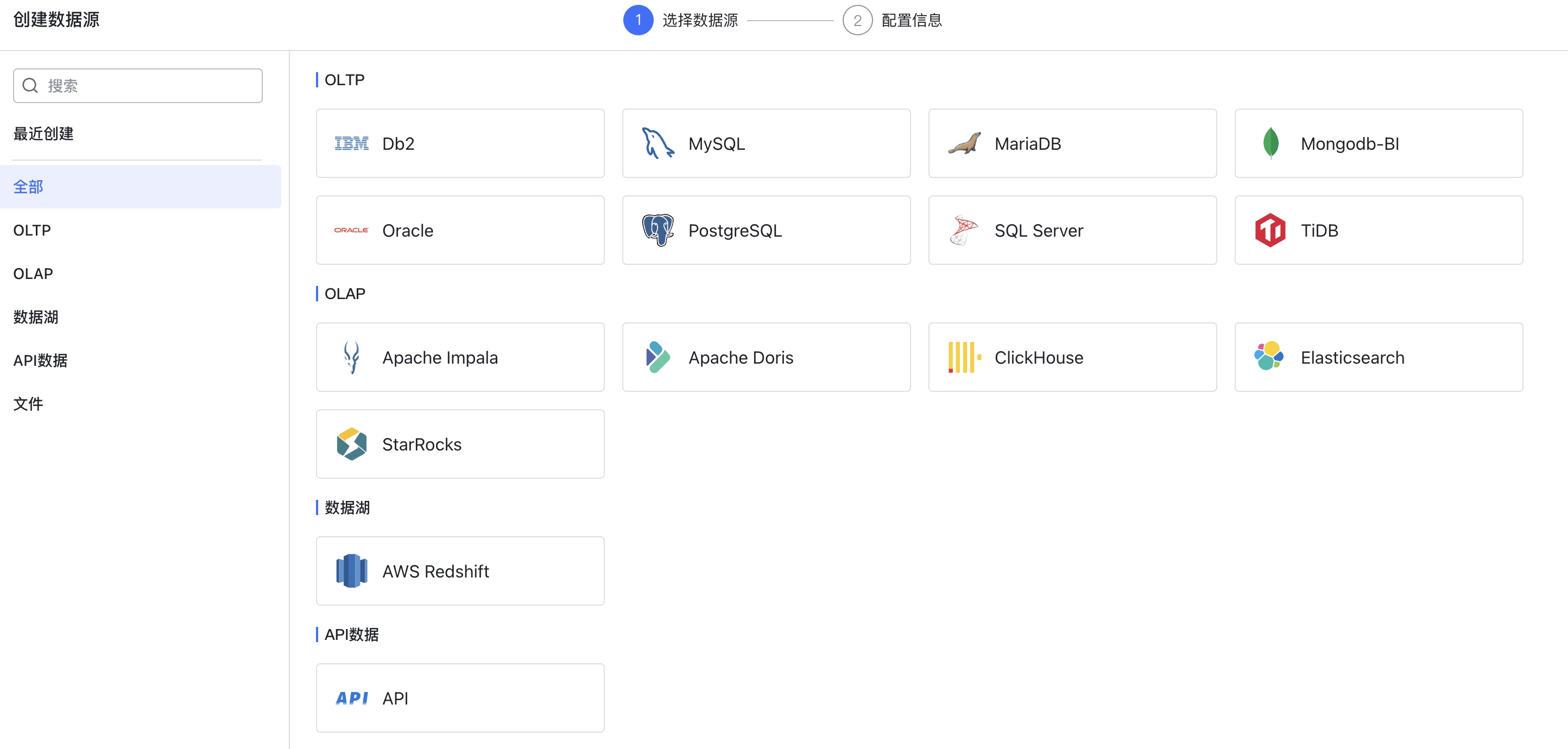Click the ClickHouse yellow bars icon

[964, 357]
